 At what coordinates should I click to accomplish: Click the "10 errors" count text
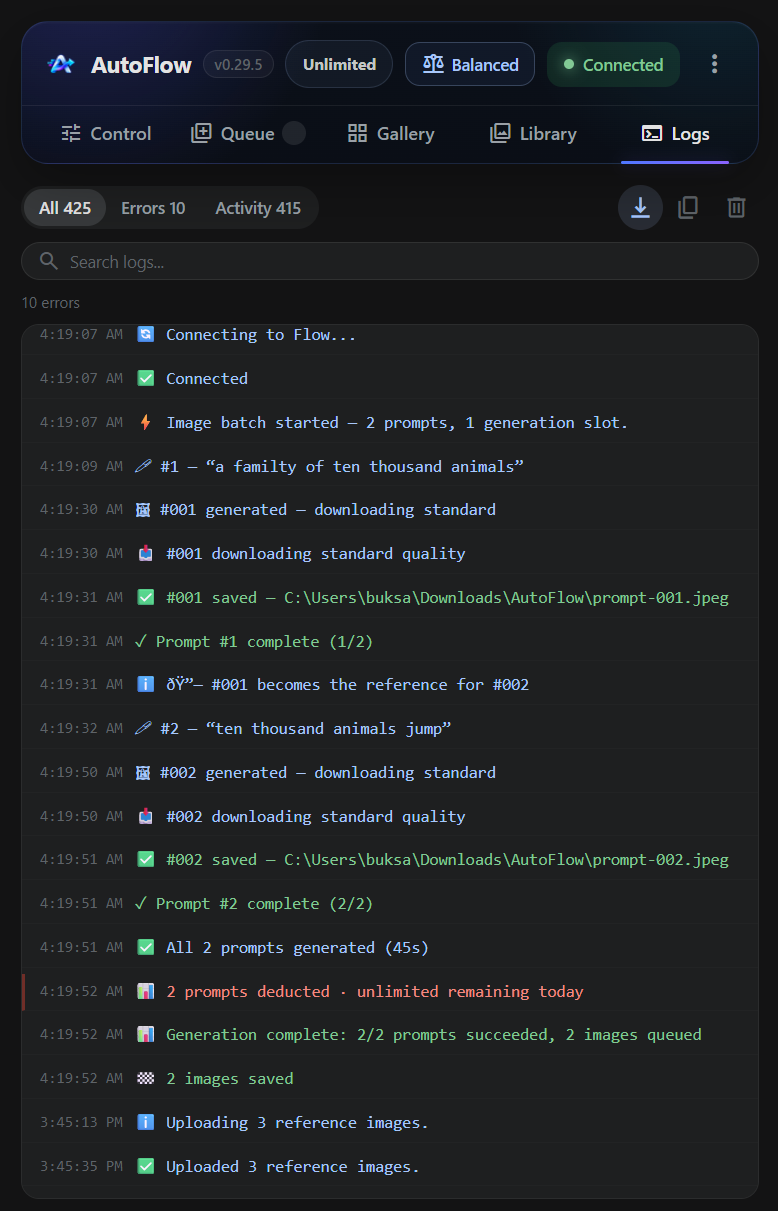coord(51,302)
